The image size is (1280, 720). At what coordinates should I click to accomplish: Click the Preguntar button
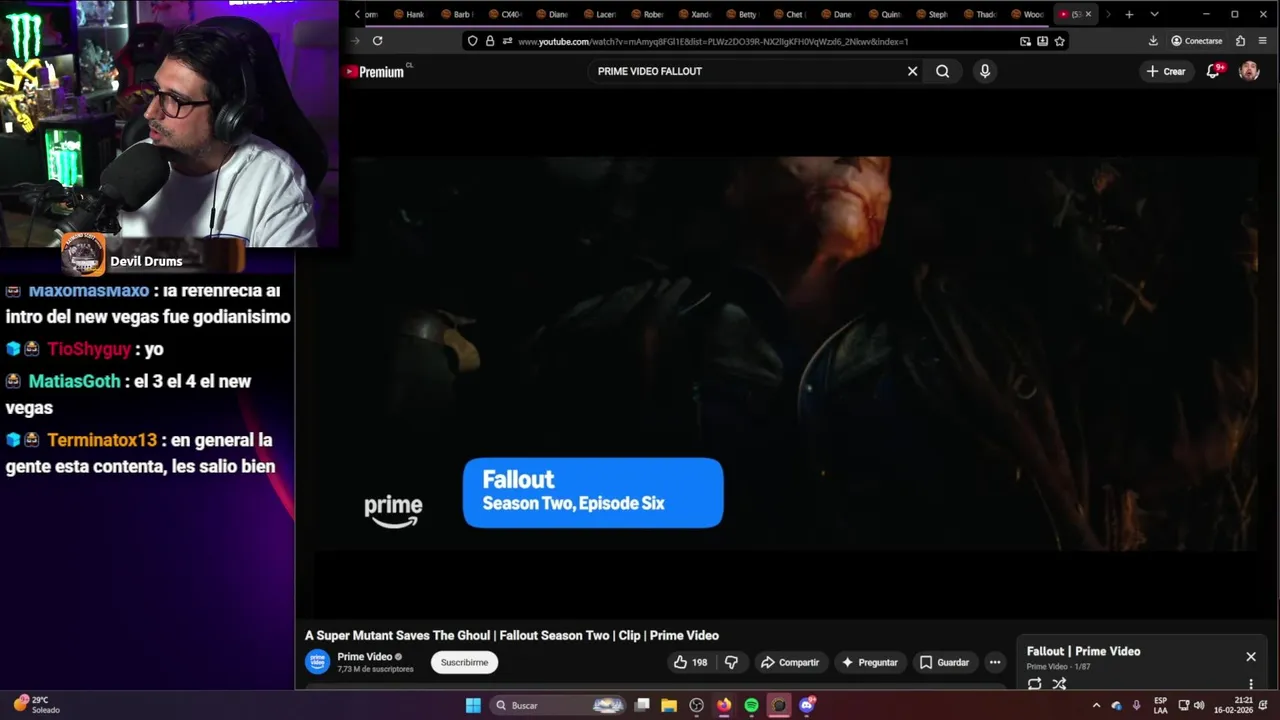coord(870,662)
